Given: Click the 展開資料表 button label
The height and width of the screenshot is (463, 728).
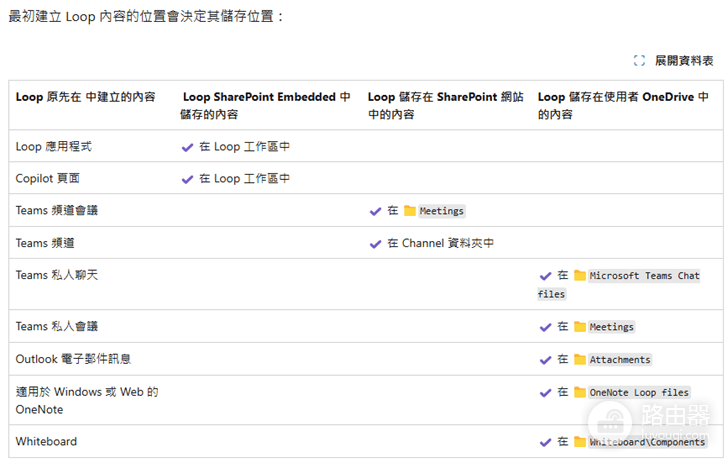Looking at the screenshot, I should 684,60.
